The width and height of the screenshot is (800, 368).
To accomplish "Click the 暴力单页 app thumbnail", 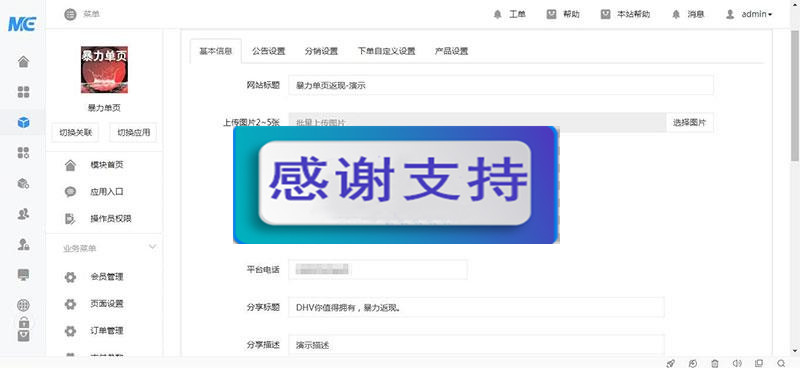I will [104, 69].
